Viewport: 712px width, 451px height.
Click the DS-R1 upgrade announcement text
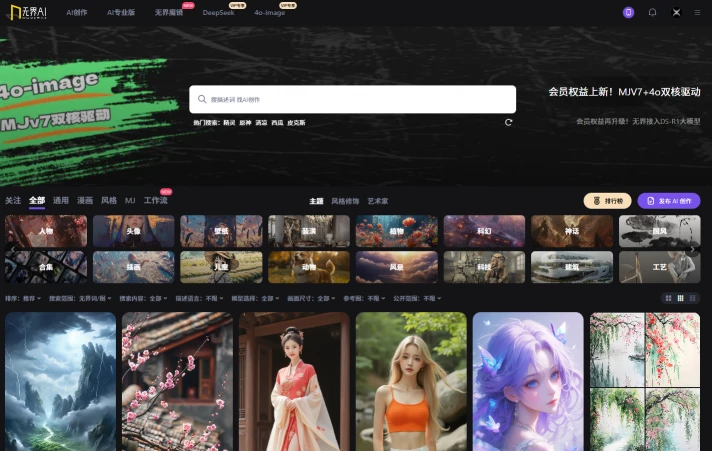[638, 121]
